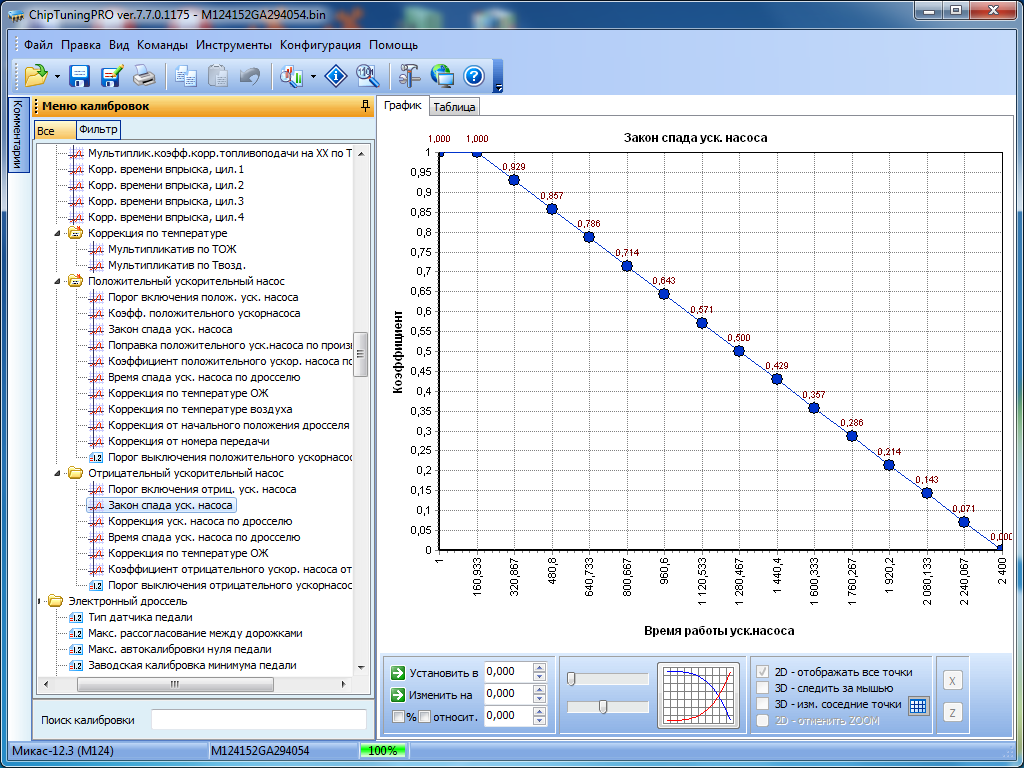Open the 'Инструменты' menu
The height and width of the screenshot is (768, 1024).
pyautogui.click(x=233, y=45)
